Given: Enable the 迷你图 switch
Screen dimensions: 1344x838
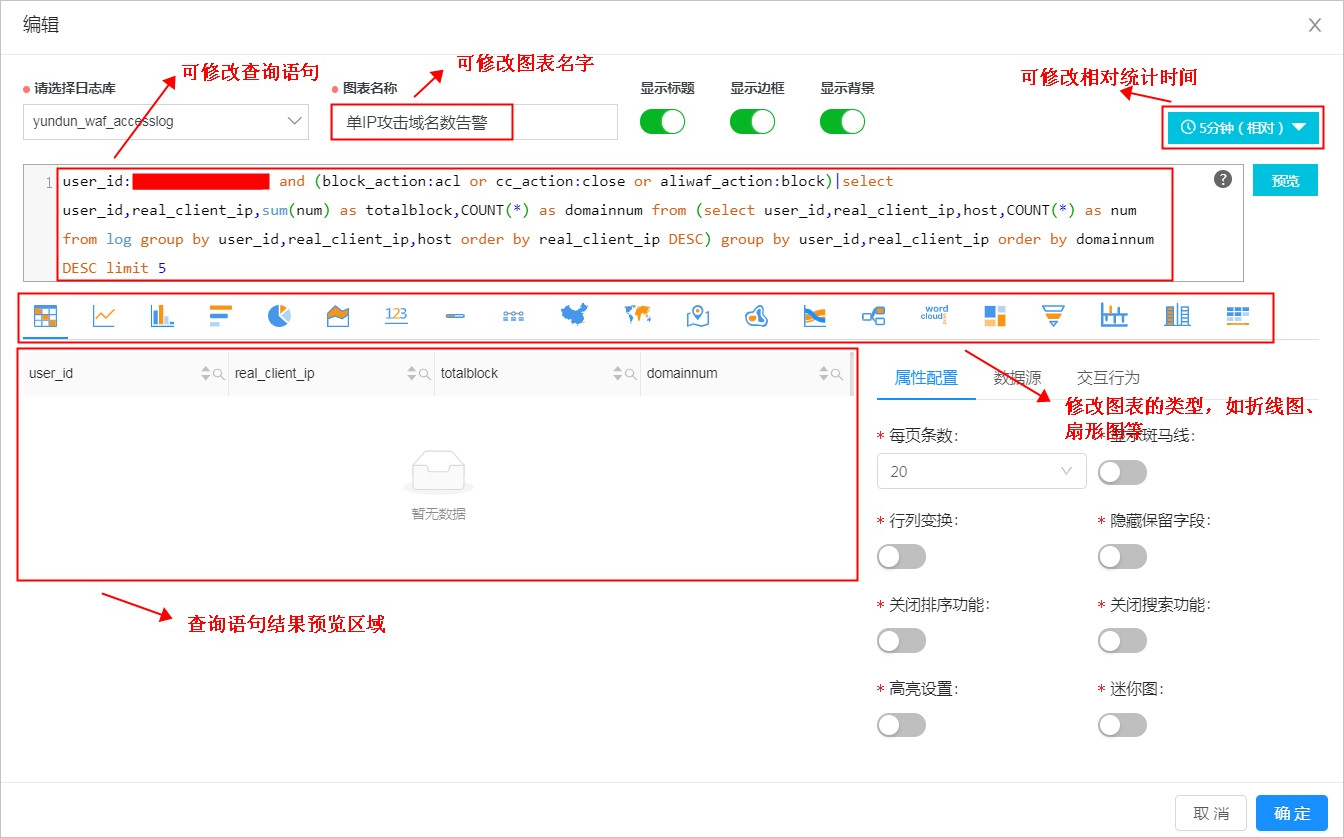Looking at the screenshot, I should (x=1122, y=724).
